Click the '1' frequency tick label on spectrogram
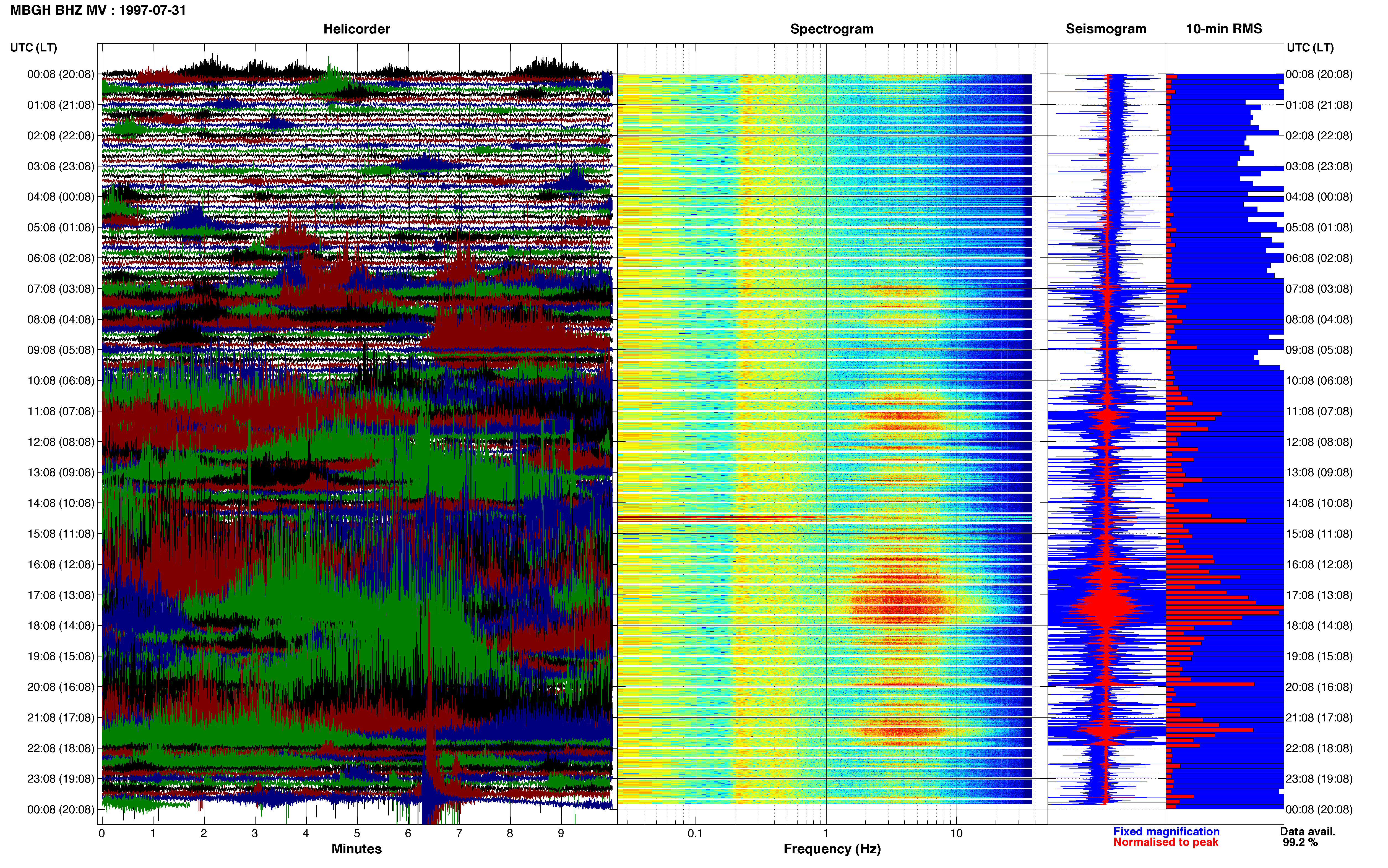 point(826,833)
